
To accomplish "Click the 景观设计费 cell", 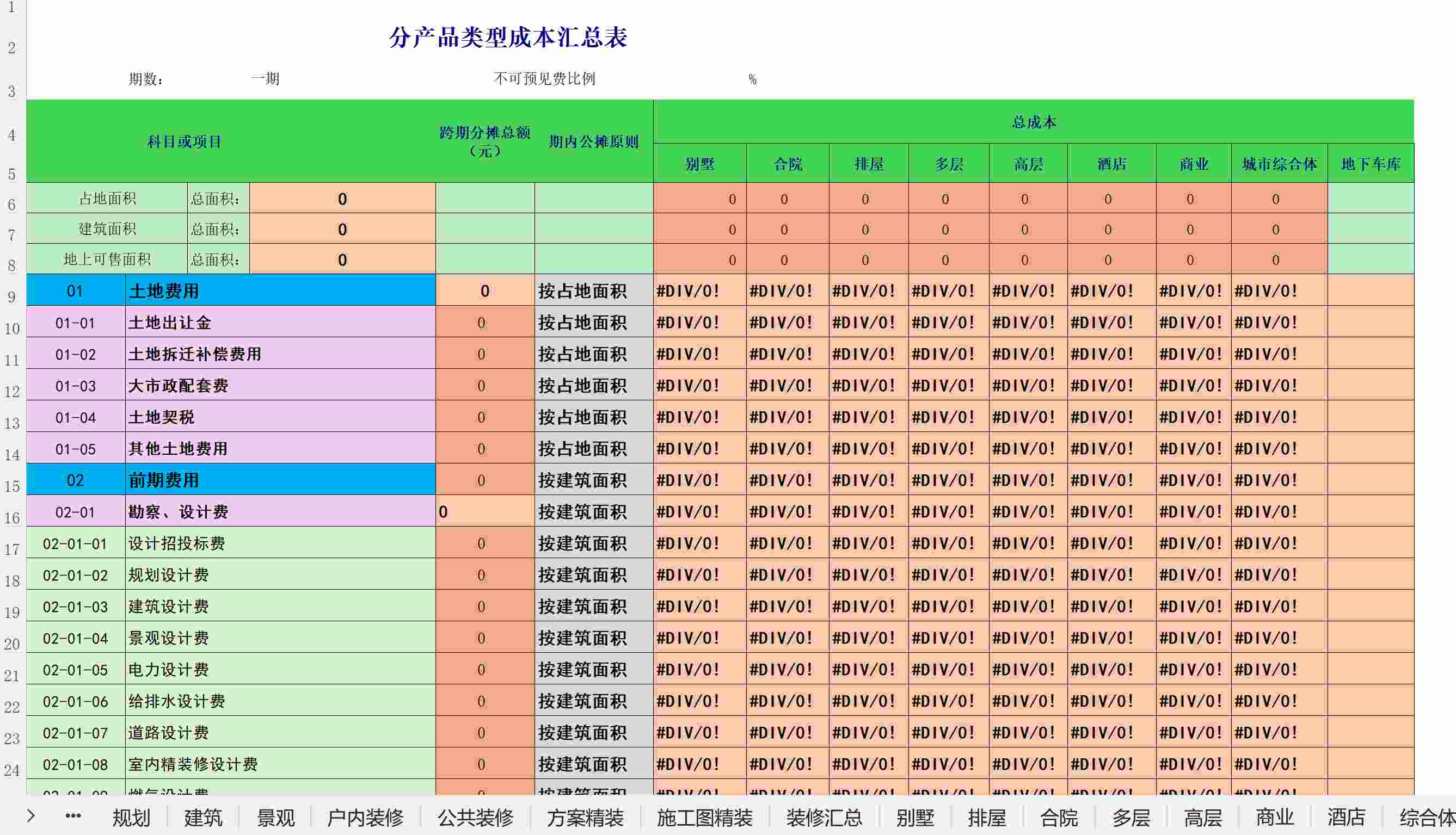I will [280, 638].
